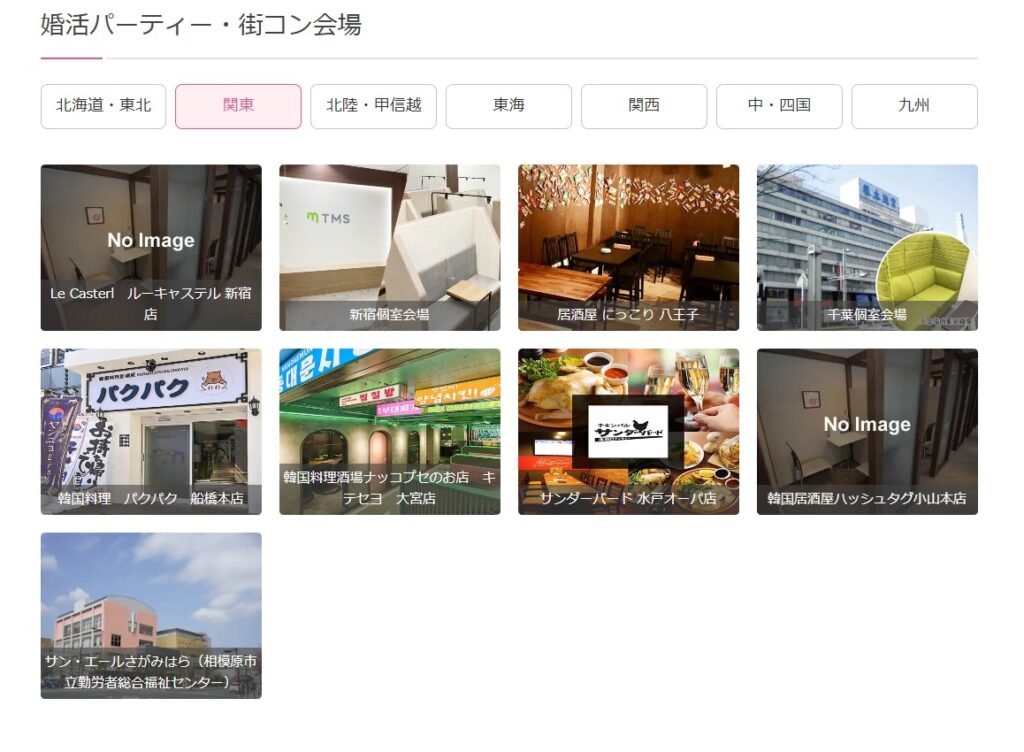Open the 中・四国 region filter
This screenshot has height=752, width=1024.
tap(778, 105)
